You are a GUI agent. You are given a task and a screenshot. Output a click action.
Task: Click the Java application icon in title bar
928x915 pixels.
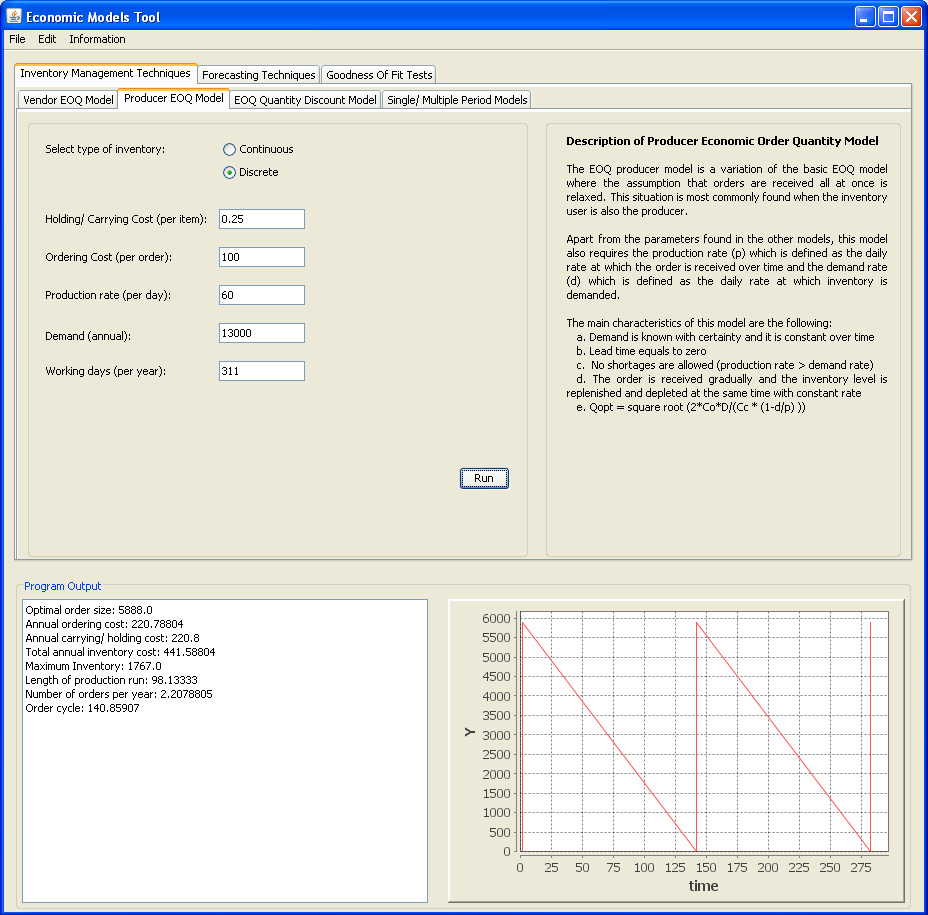(x=14, y=17)
